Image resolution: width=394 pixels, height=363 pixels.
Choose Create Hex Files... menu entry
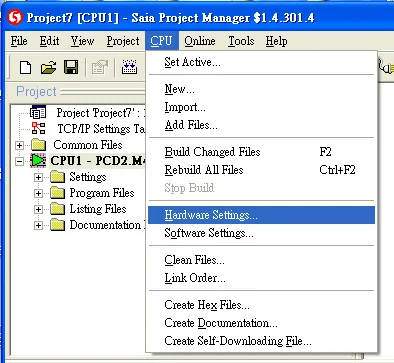262,305
